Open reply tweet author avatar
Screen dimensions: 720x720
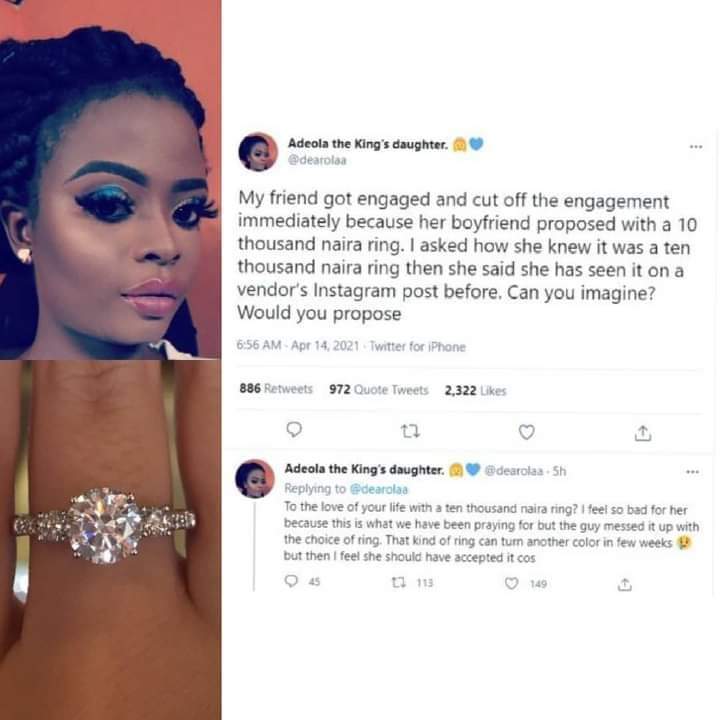pos(255,478)
